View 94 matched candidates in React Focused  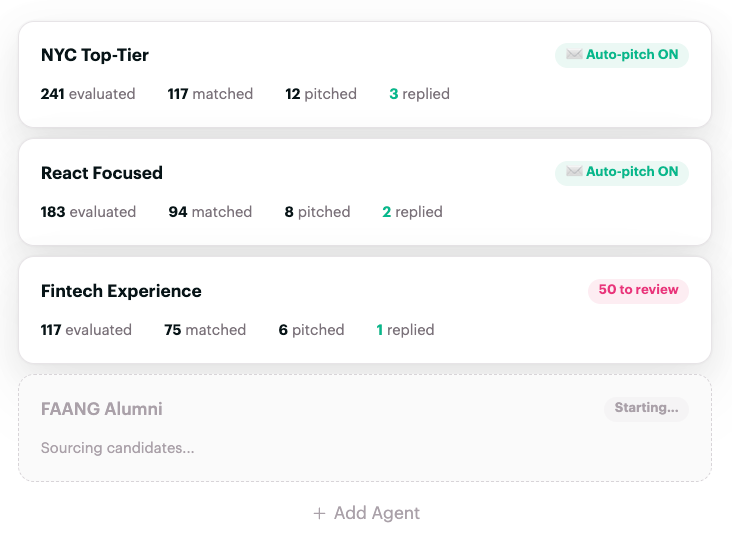tap(210, 212)
